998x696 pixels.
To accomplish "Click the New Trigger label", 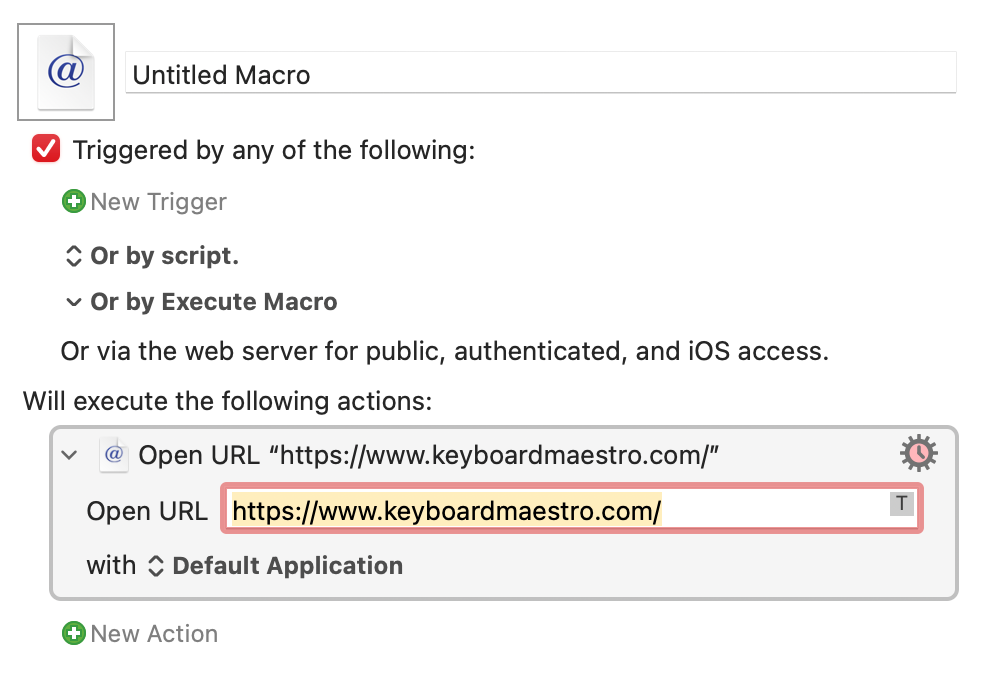I will click(158, 202).
